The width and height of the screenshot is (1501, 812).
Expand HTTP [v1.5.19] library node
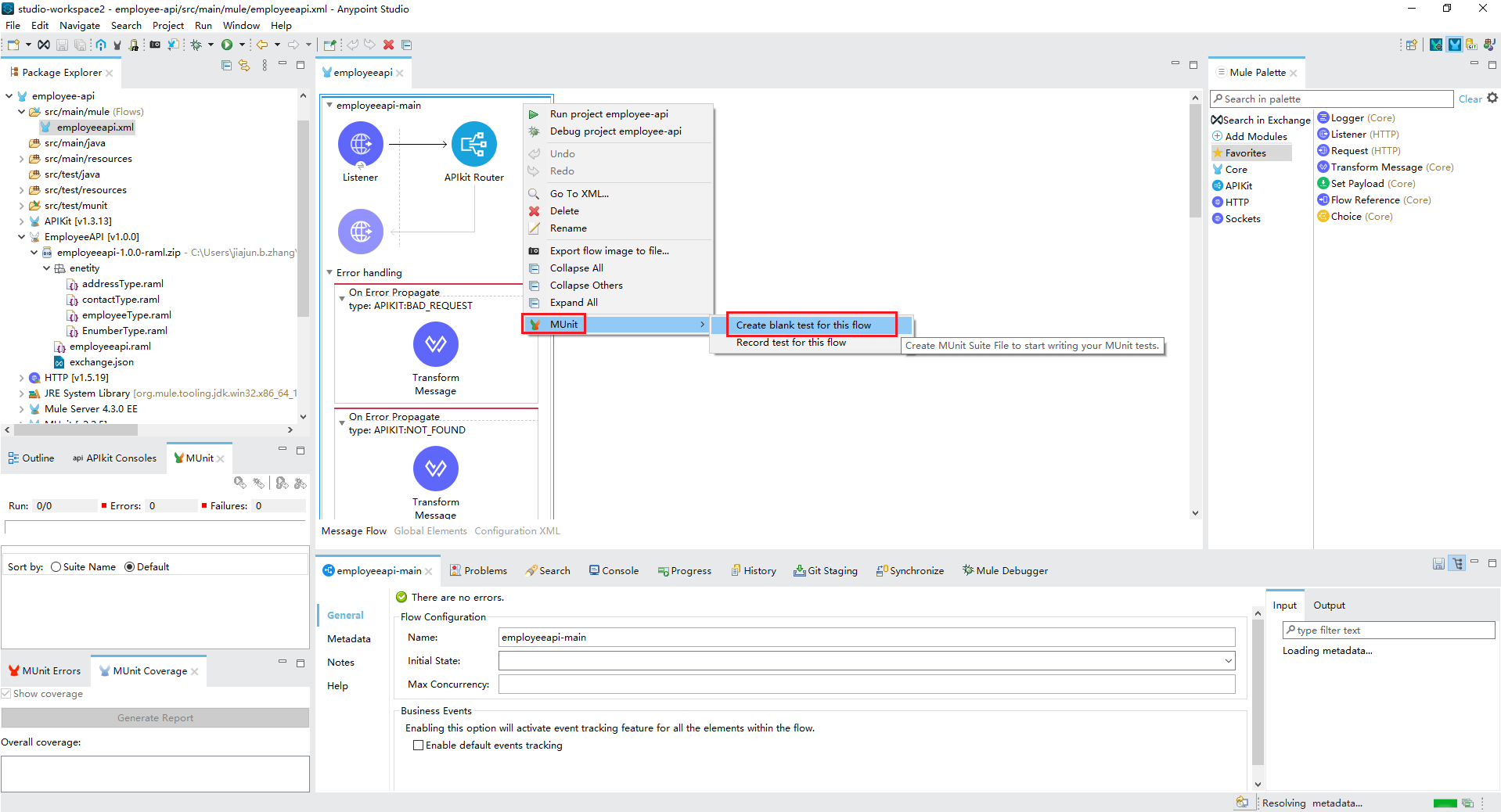(21, 378)
